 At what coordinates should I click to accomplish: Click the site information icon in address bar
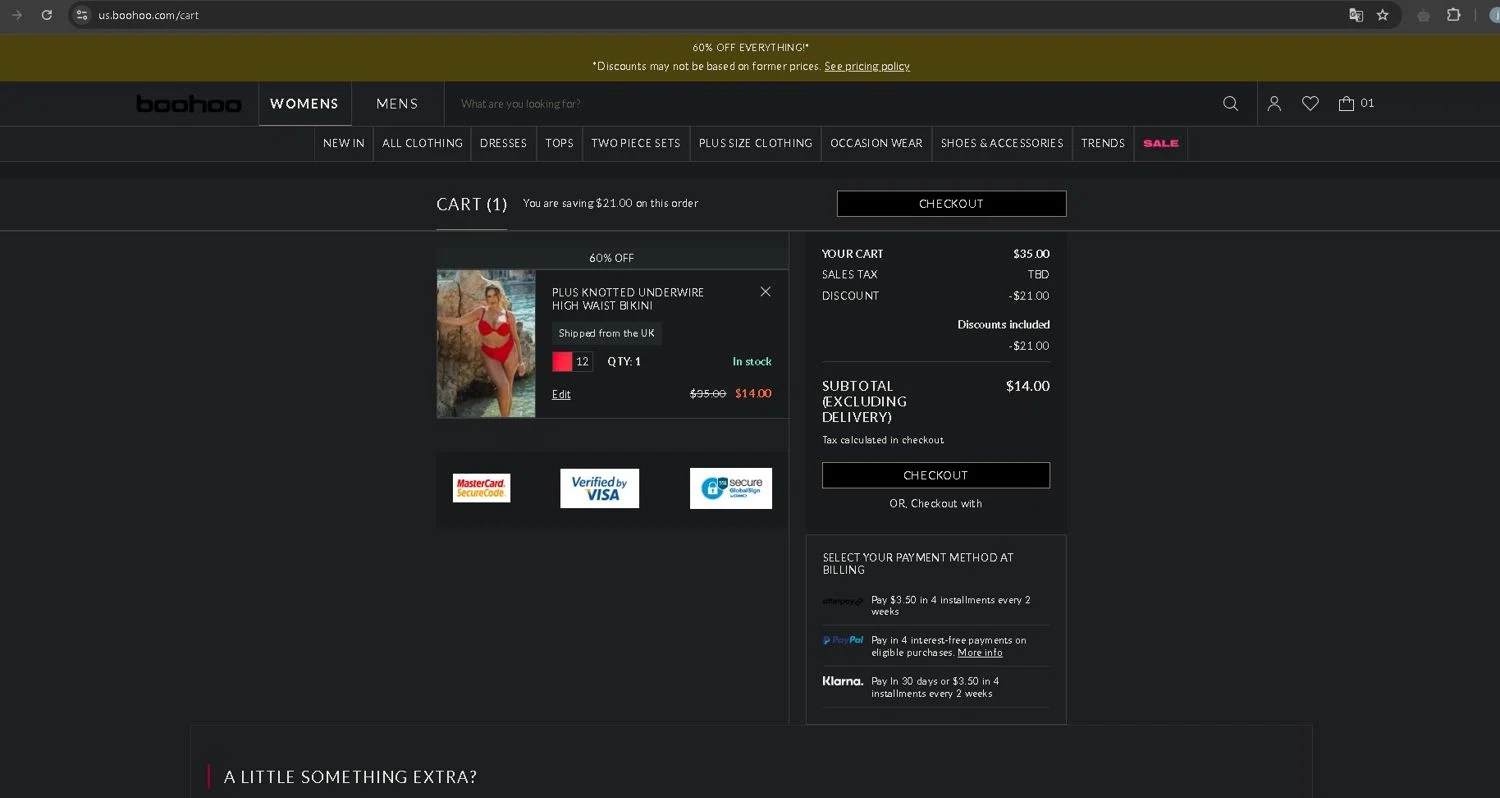(82, 15)
